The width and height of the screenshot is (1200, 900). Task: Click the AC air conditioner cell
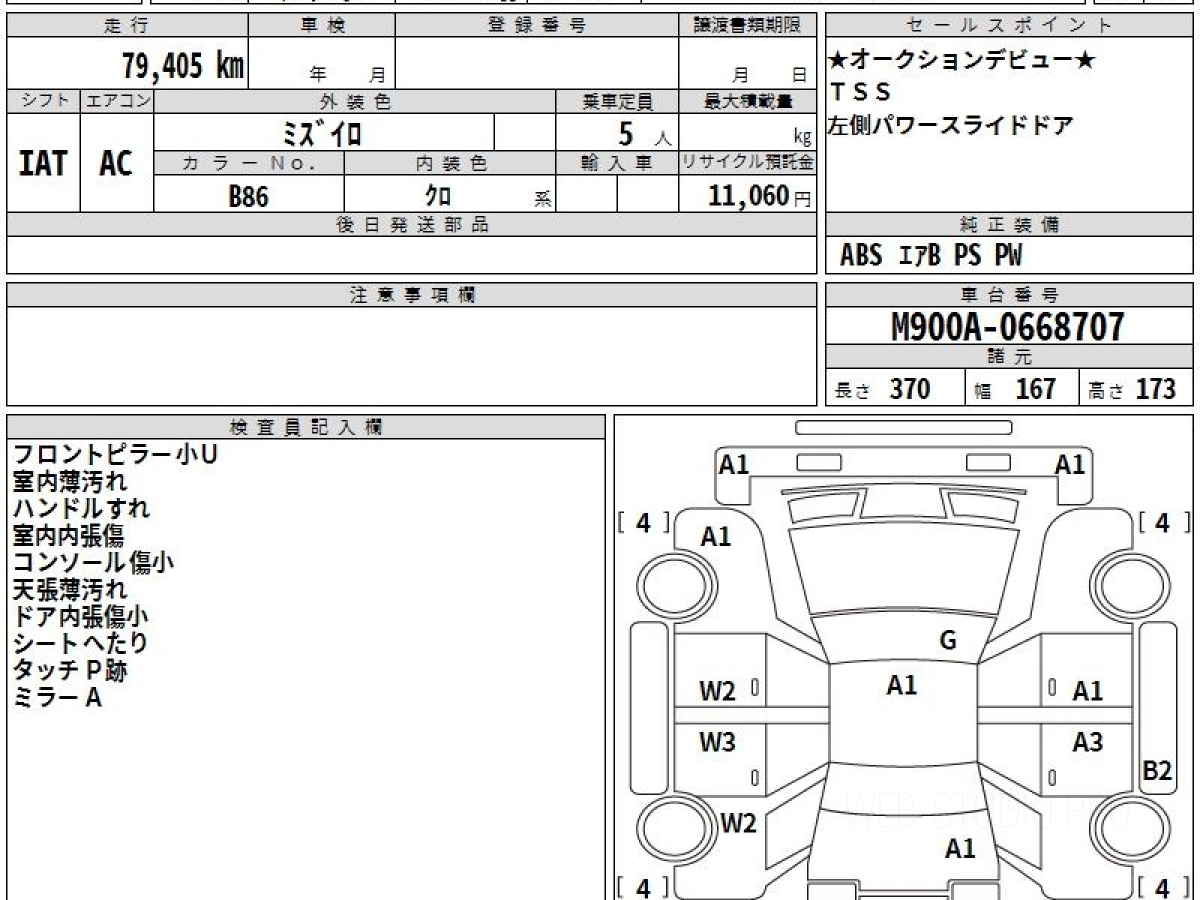pyautogui.click(x=116, y=164)
